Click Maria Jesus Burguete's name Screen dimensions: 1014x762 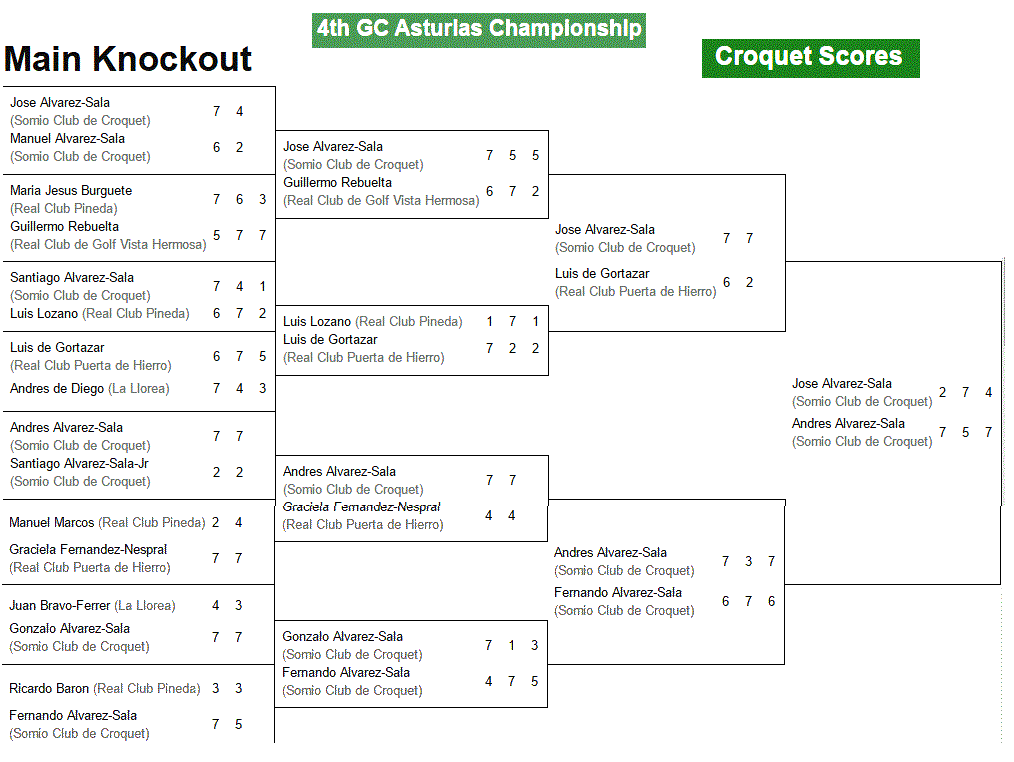click(71, 190)
